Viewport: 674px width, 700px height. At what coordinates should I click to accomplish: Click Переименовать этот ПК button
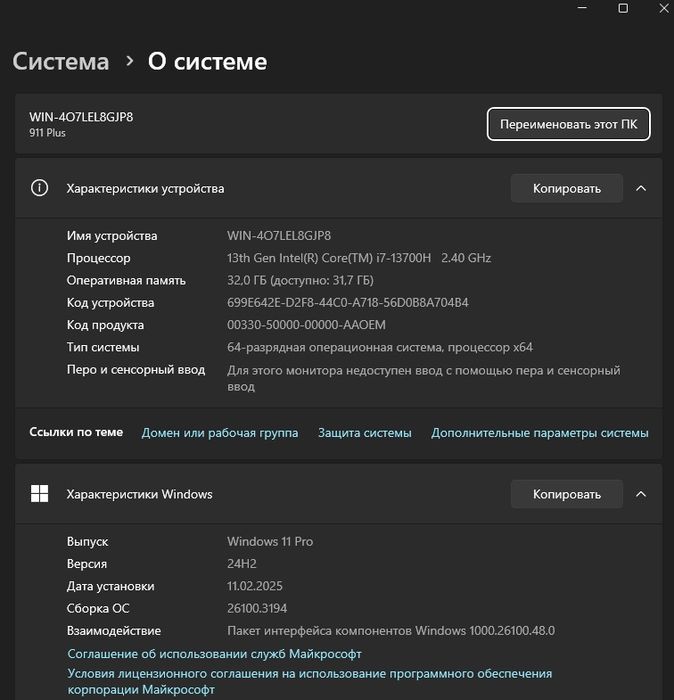pos(568,124)
